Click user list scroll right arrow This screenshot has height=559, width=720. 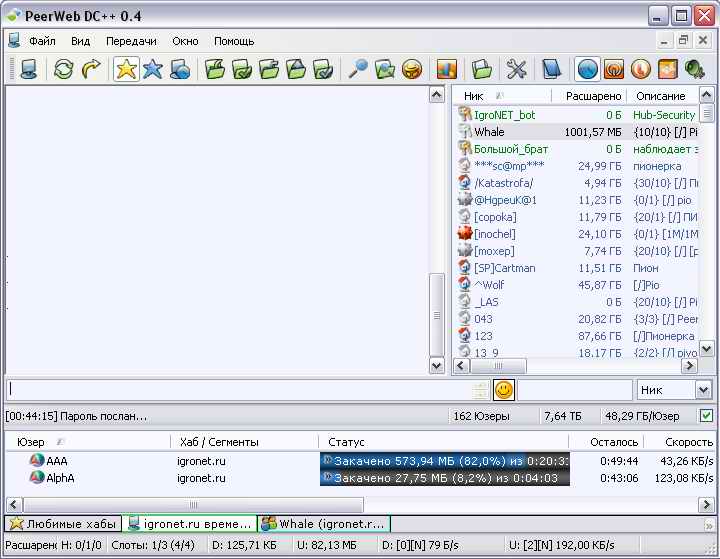point(689,366)
